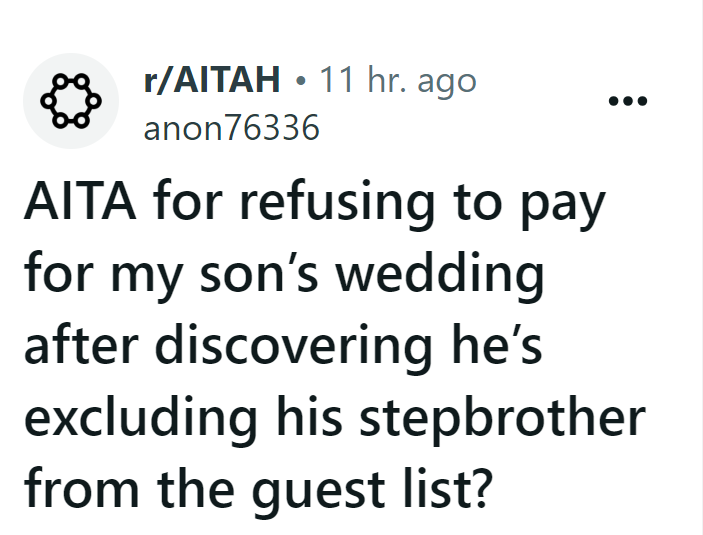Open the three-dot post options menu
This screenshot has height=535, width=703.
click(x=627, y=101)
